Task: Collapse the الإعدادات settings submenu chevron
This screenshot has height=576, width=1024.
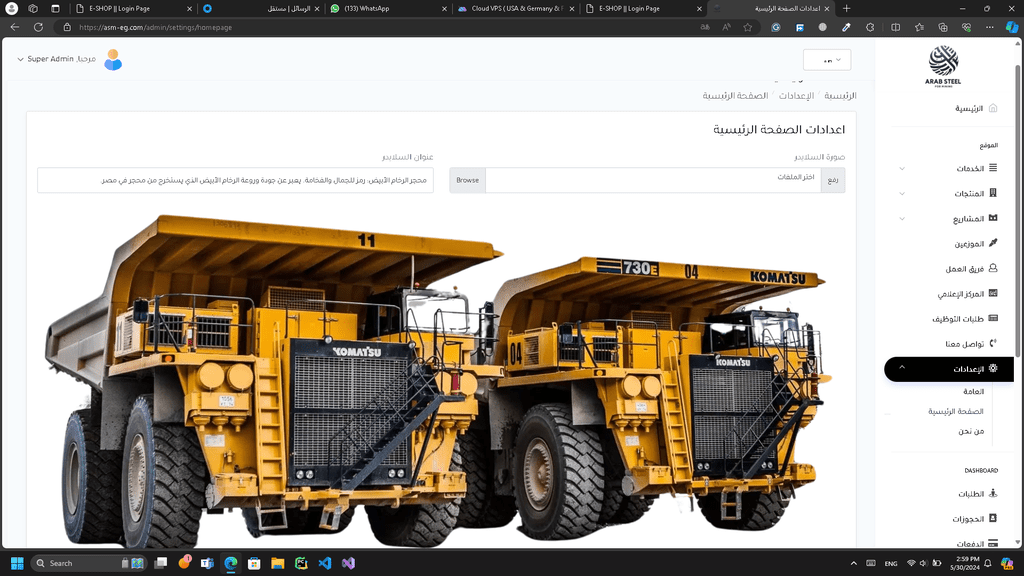Action: pyautogui.click(x=902, y=368)
